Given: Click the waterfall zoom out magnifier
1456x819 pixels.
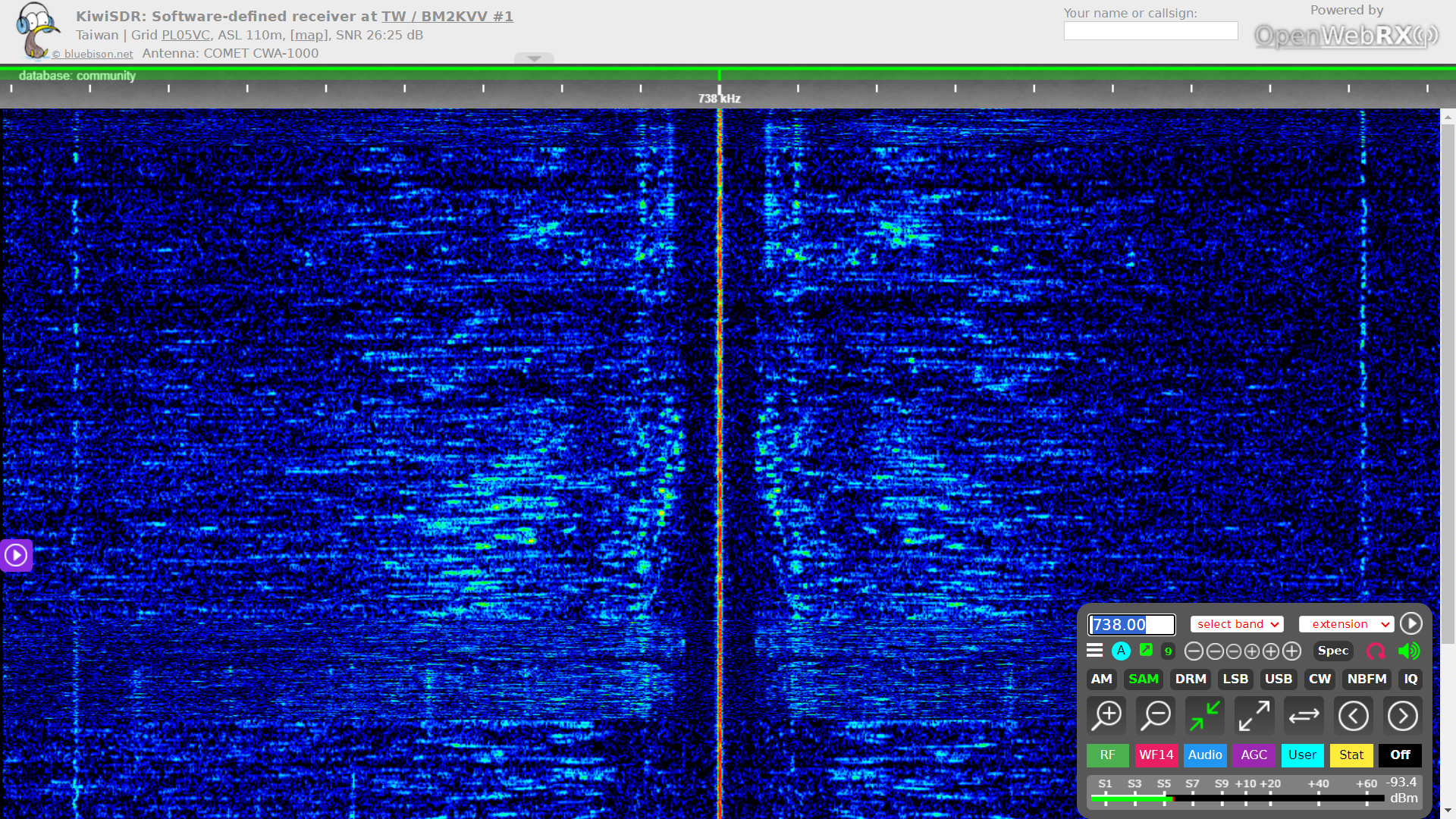Looking at the screenshot, I should pos(1156,715).
